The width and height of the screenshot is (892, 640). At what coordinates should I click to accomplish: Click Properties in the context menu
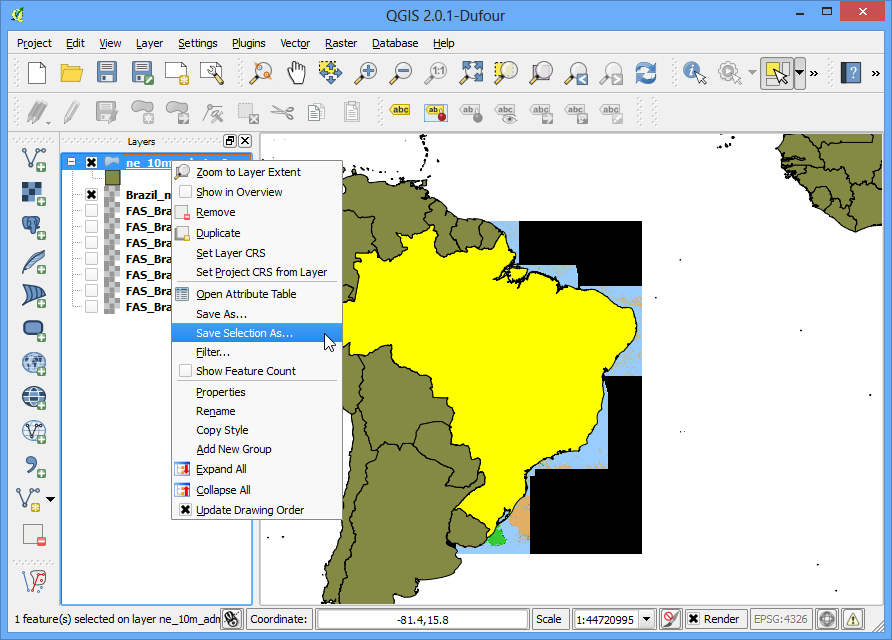(x=257, y=392)
